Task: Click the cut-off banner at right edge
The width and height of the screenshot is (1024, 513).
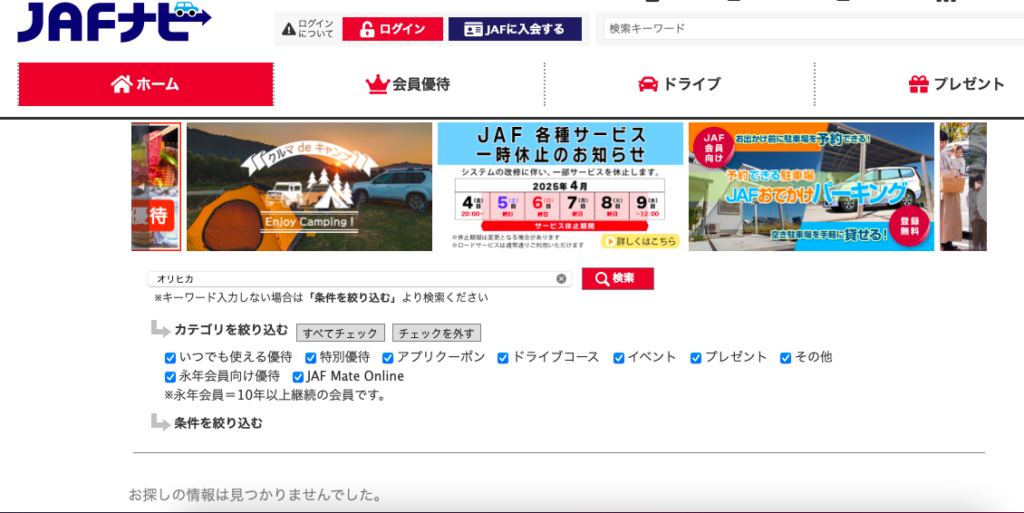Action: pos(963,187)
